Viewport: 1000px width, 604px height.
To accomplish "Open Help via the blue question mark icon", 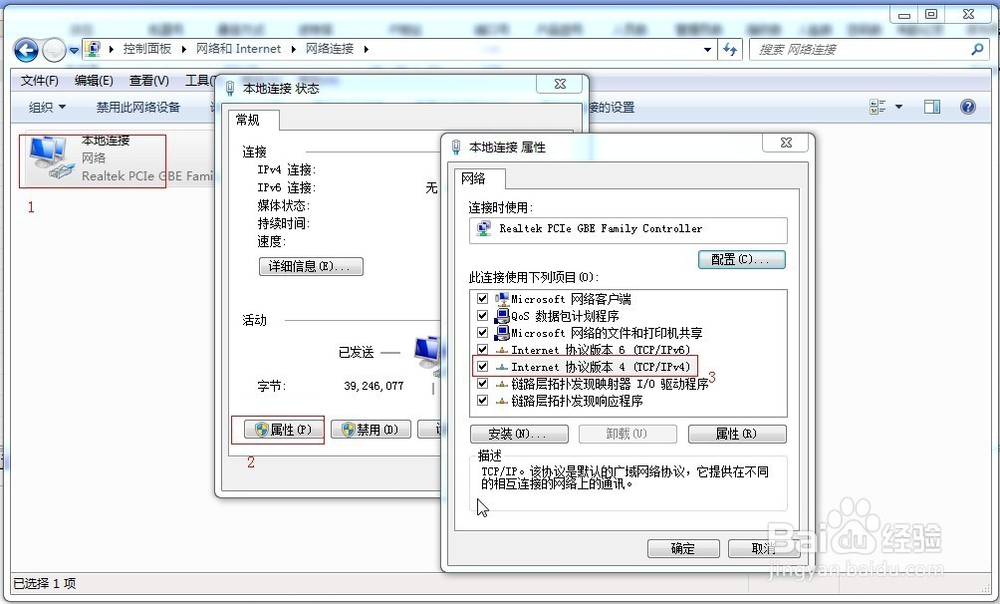I will 967,107.
